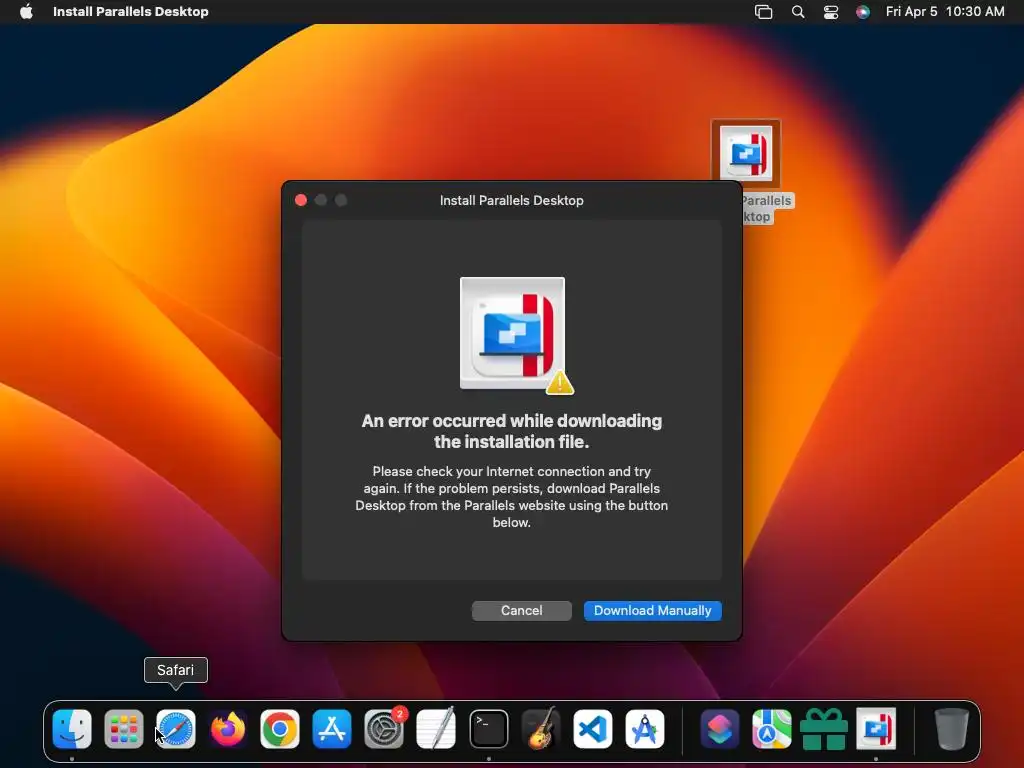Image resolution: width=1024 pixels, height=768 pixels.
Task: Open Finder from the dock
Action: pyautogui.click(x=72, y=728)
